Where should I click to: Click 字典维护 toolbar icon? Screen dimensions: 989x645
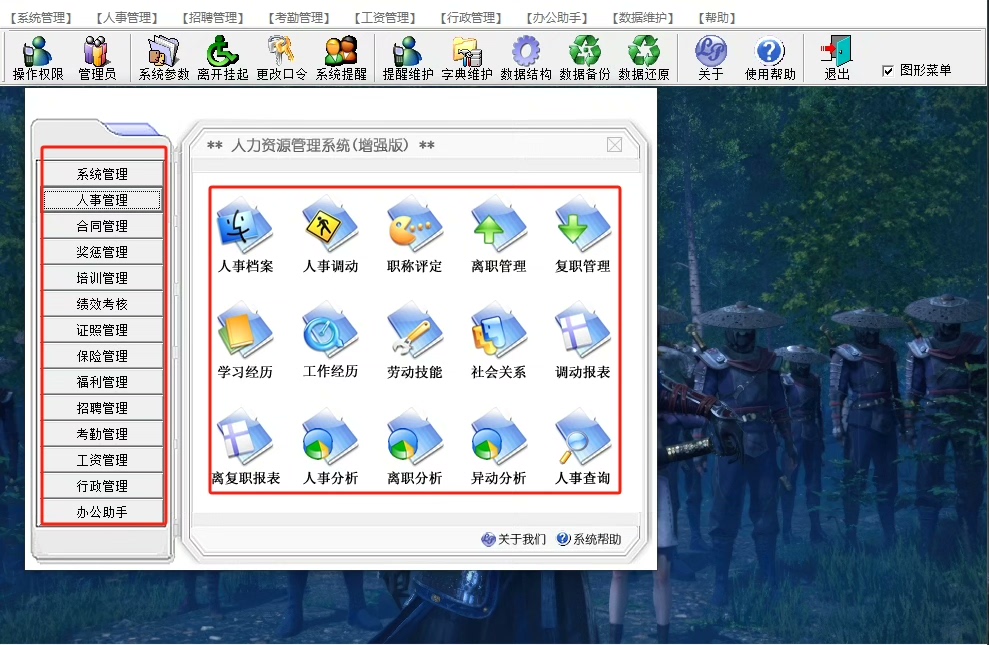[x=467, y=59]
